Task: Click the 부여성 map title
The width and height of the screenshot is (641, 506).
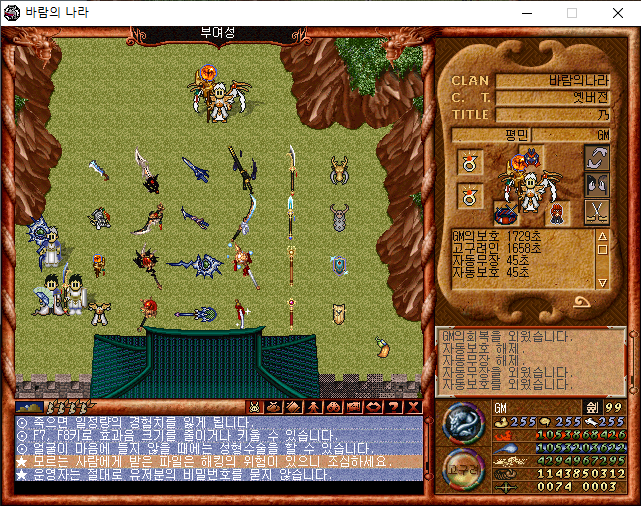Action: 218,33
